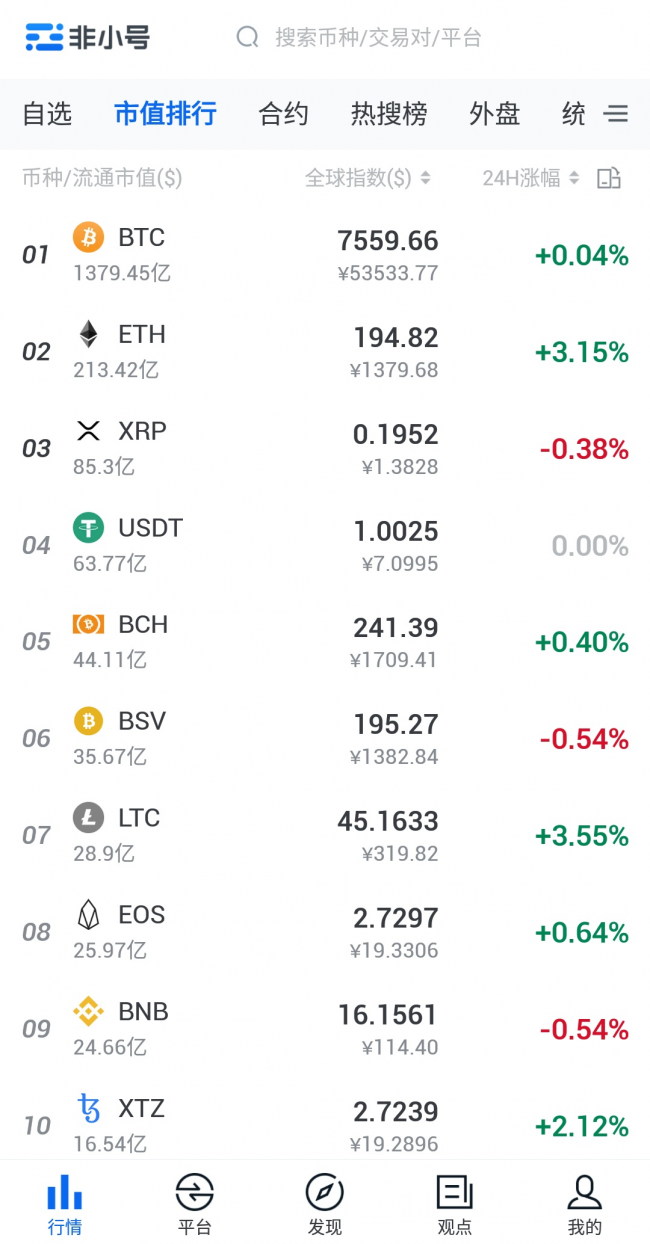Viewport: 650px width, 1244px height.
Task: Tap the Ethereum ETH coin icon
Action: click(88, 334)
